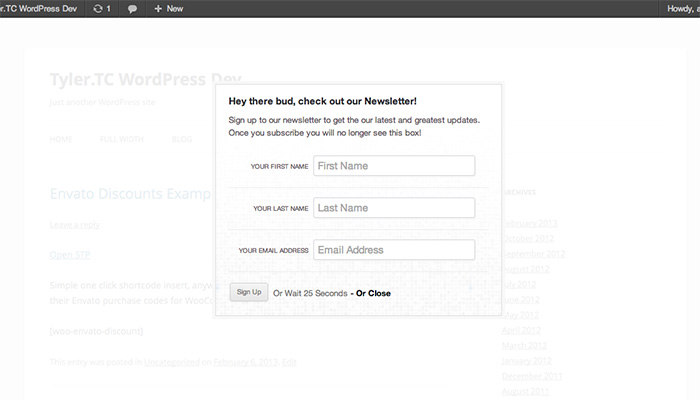Click the 'Just another WordPress site' tagline
The image size is (700, 400).
pos(102,102)
